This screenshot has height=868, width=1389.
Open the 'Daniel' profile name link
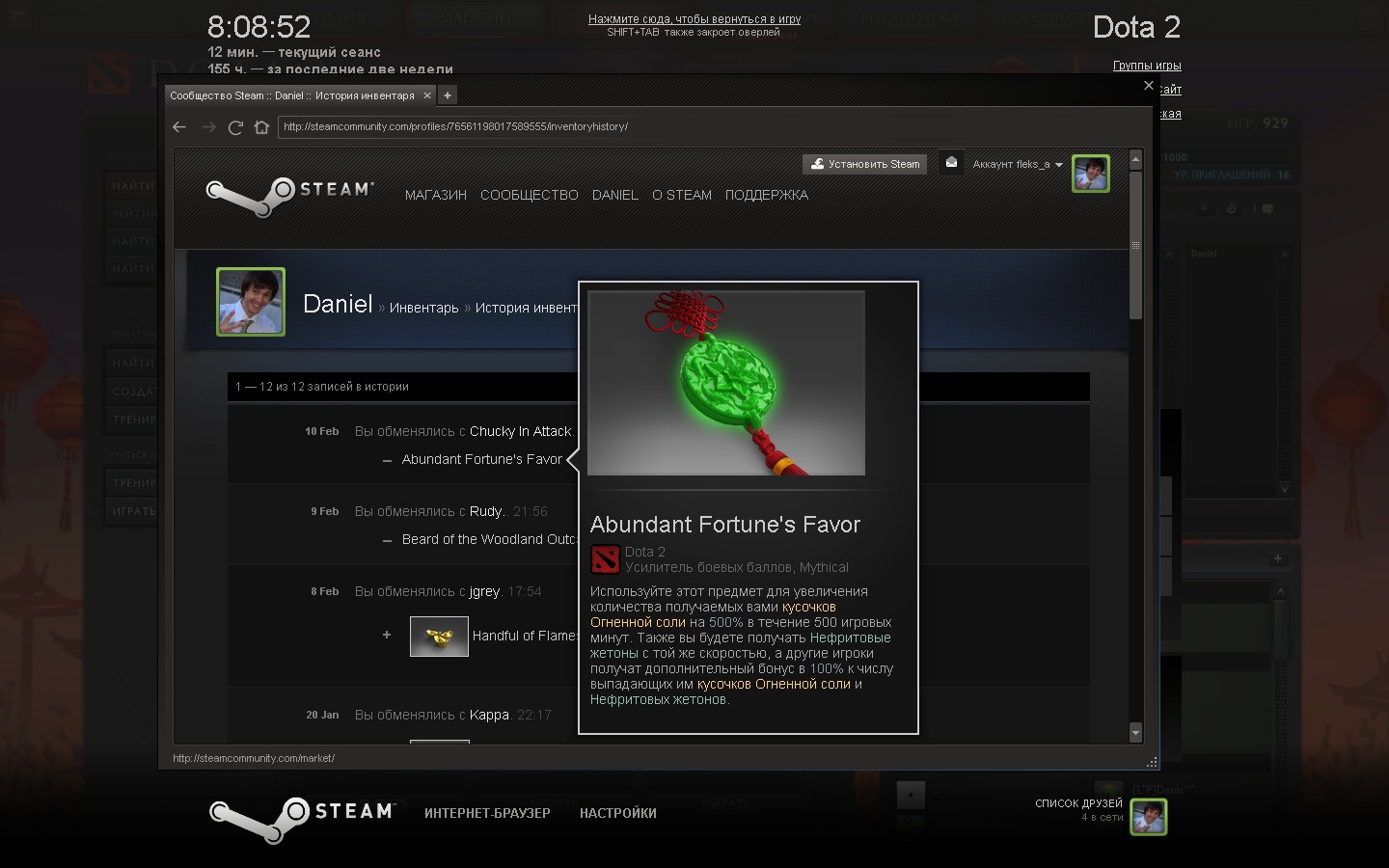pos(338,304)
